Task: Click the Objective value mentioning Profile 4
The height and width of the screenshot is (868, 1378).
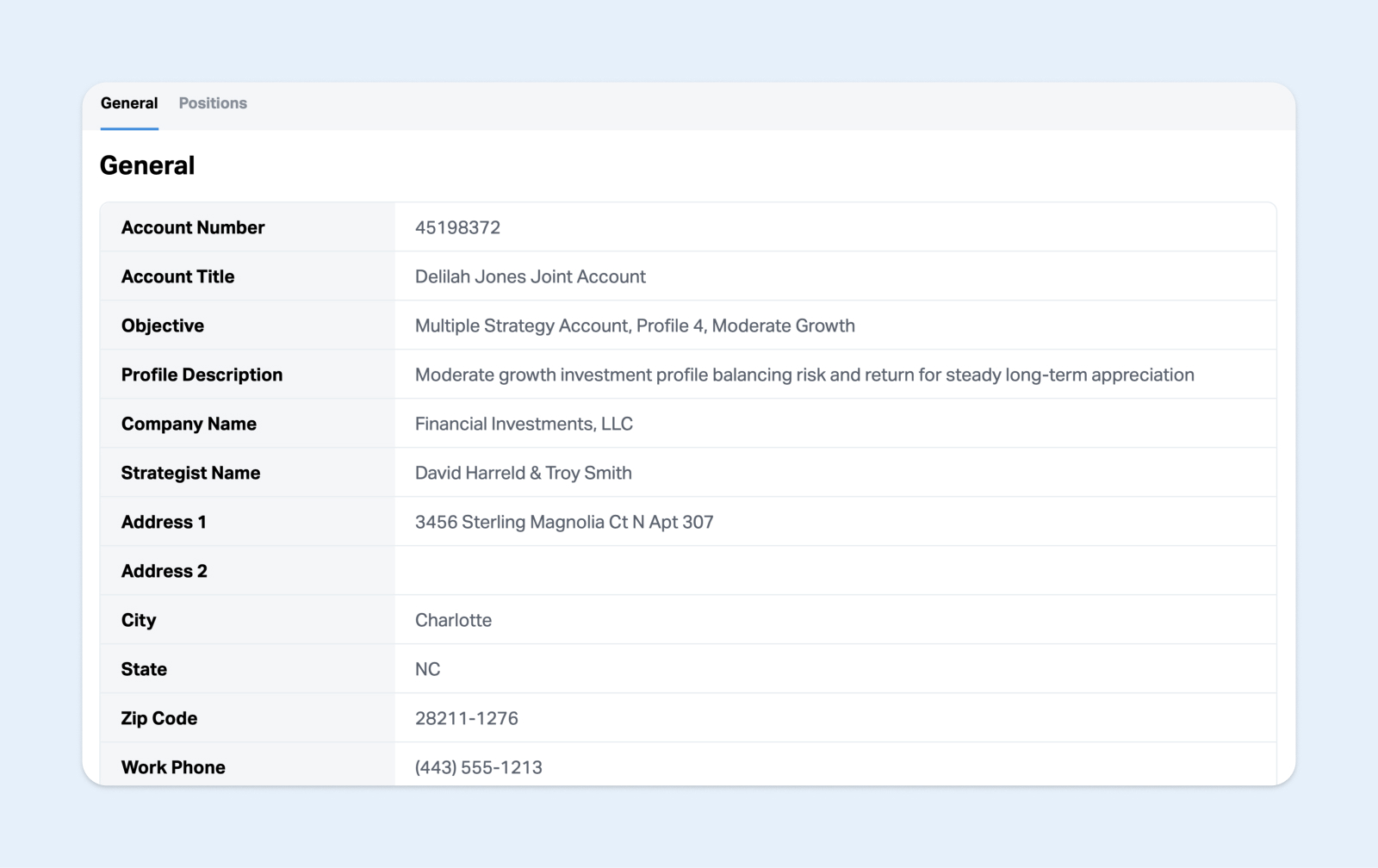Action: point(635,325)
